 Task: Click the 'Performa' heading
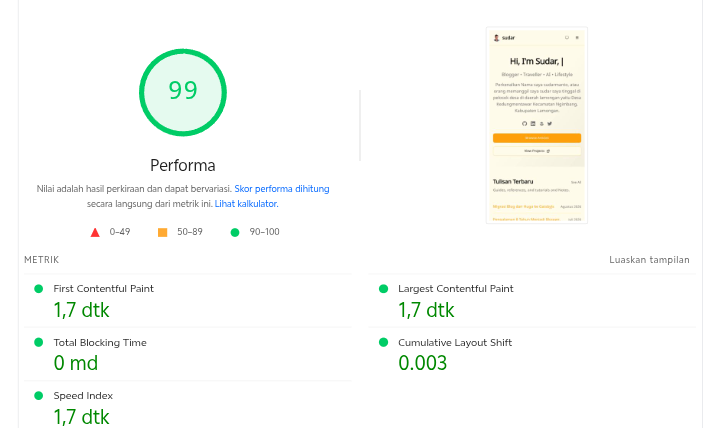183,165
